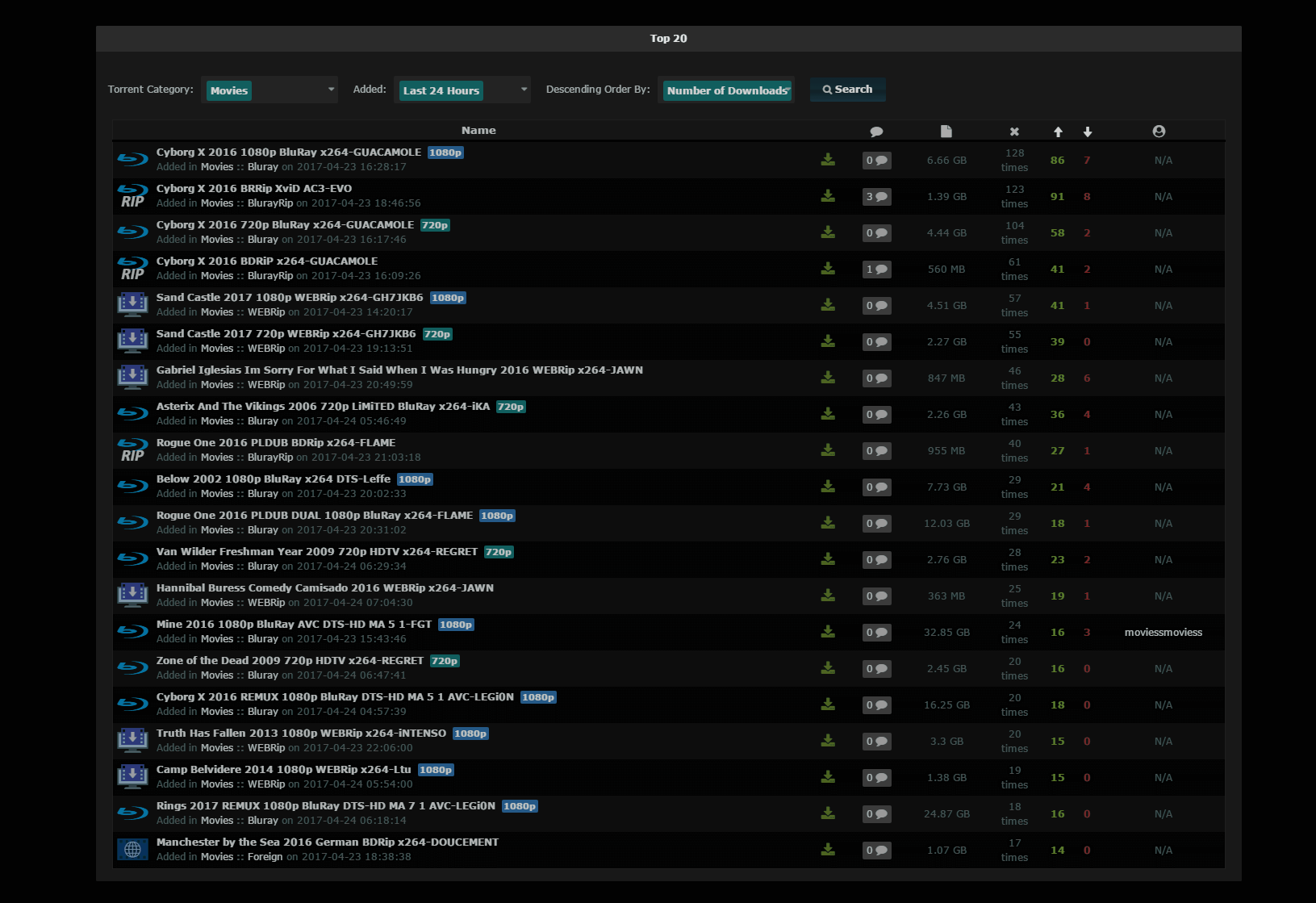Click 720p tag on Asterix And The Vikings row
Viewport: 1316px width, 903px height.
tap(511, 407)
